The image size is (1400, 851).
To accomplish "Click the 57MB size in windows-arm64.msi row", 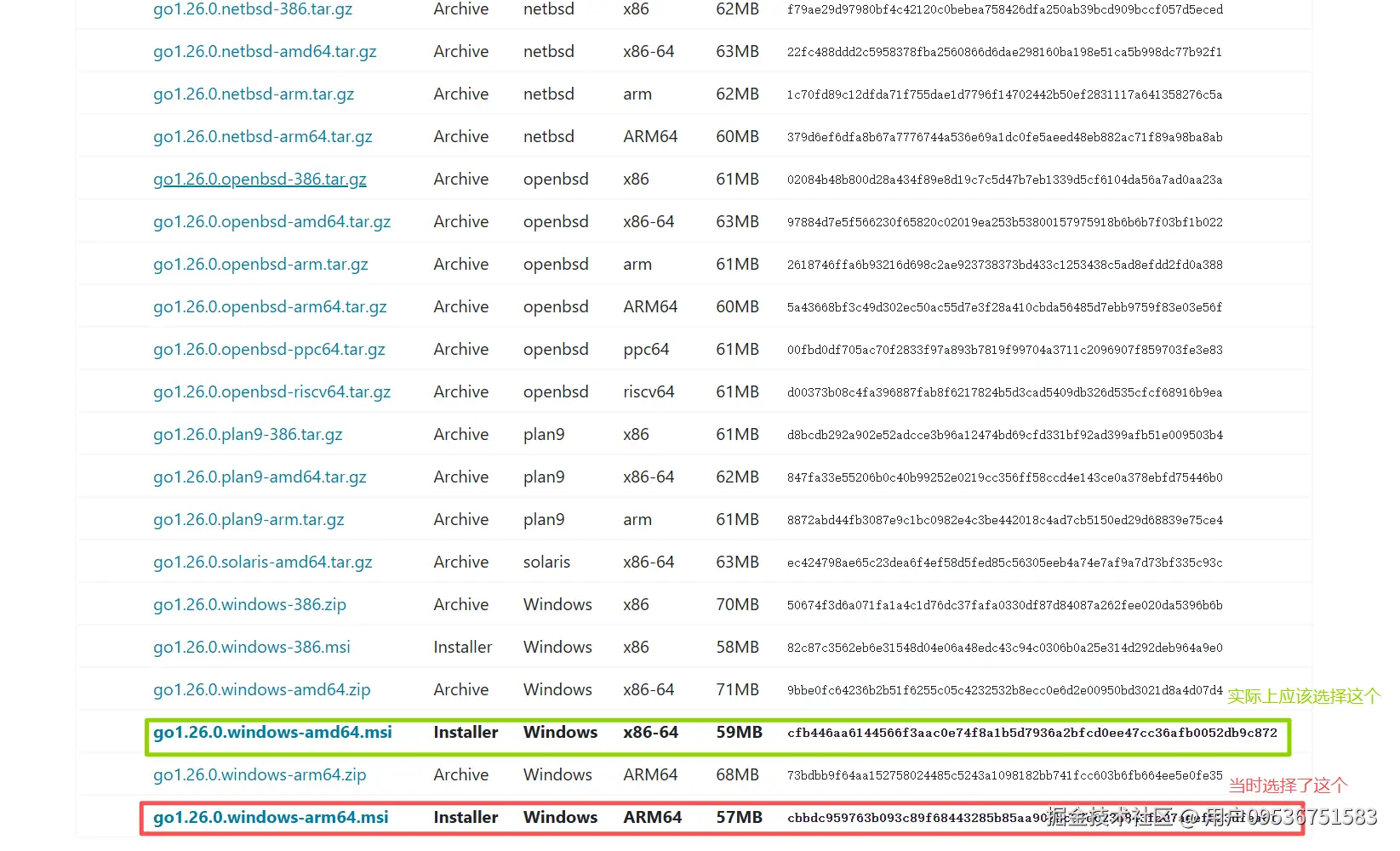I will pos(739,818).
